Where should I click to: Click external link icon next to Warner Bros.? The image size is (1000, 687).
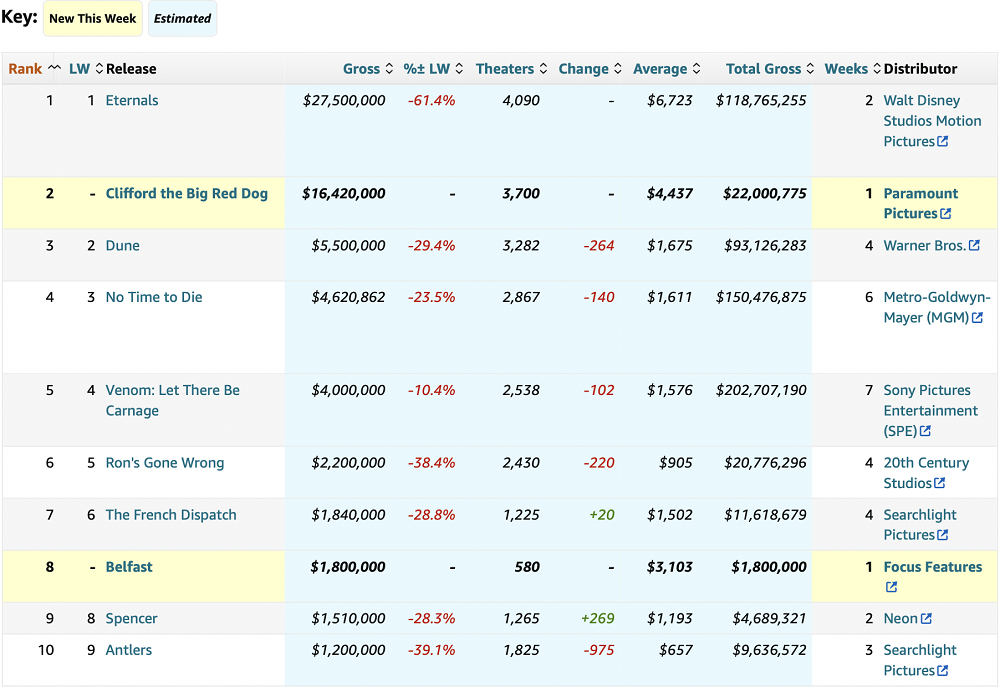click(x=974, y=246)
